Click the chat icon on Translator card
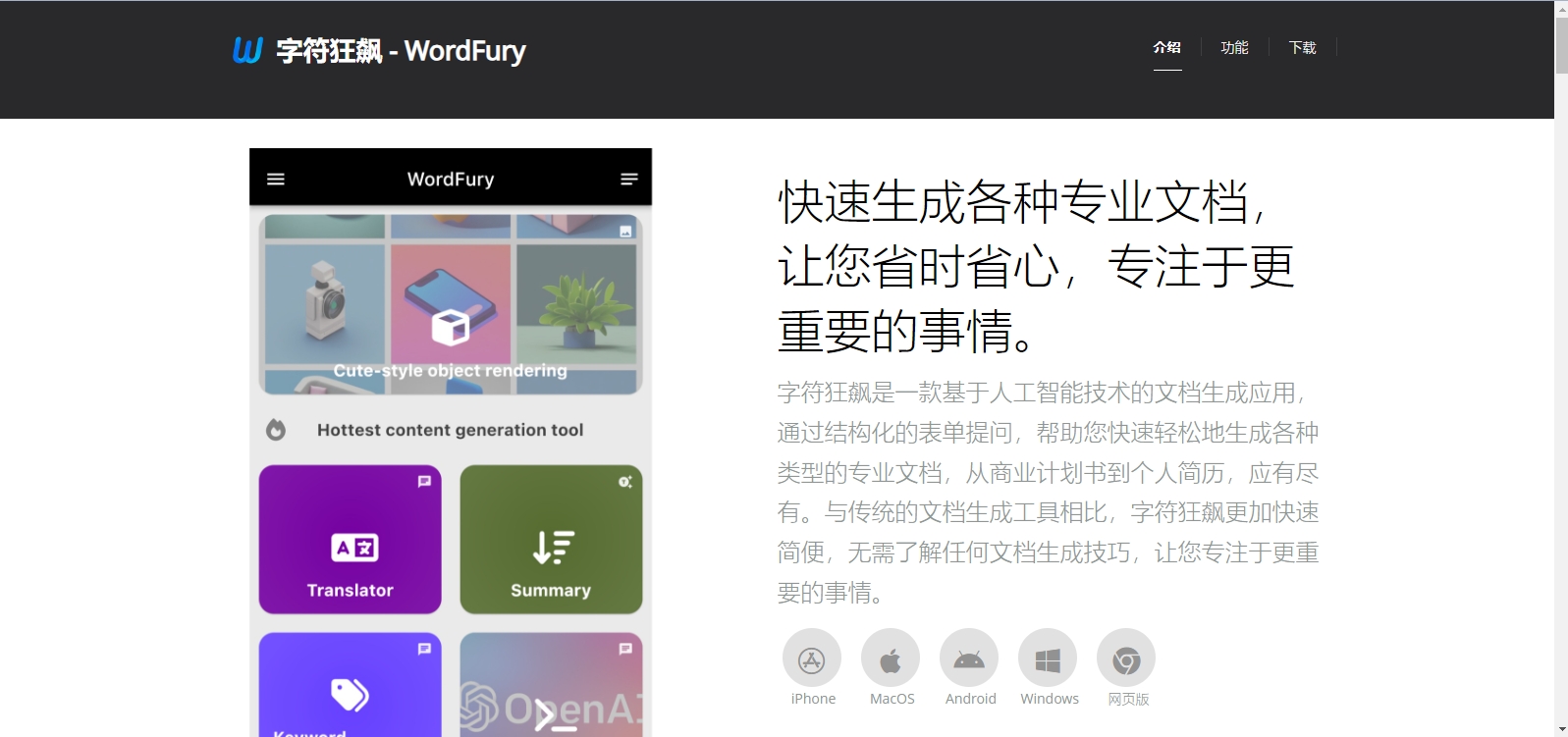1568x737 pixels. point(424,481)
